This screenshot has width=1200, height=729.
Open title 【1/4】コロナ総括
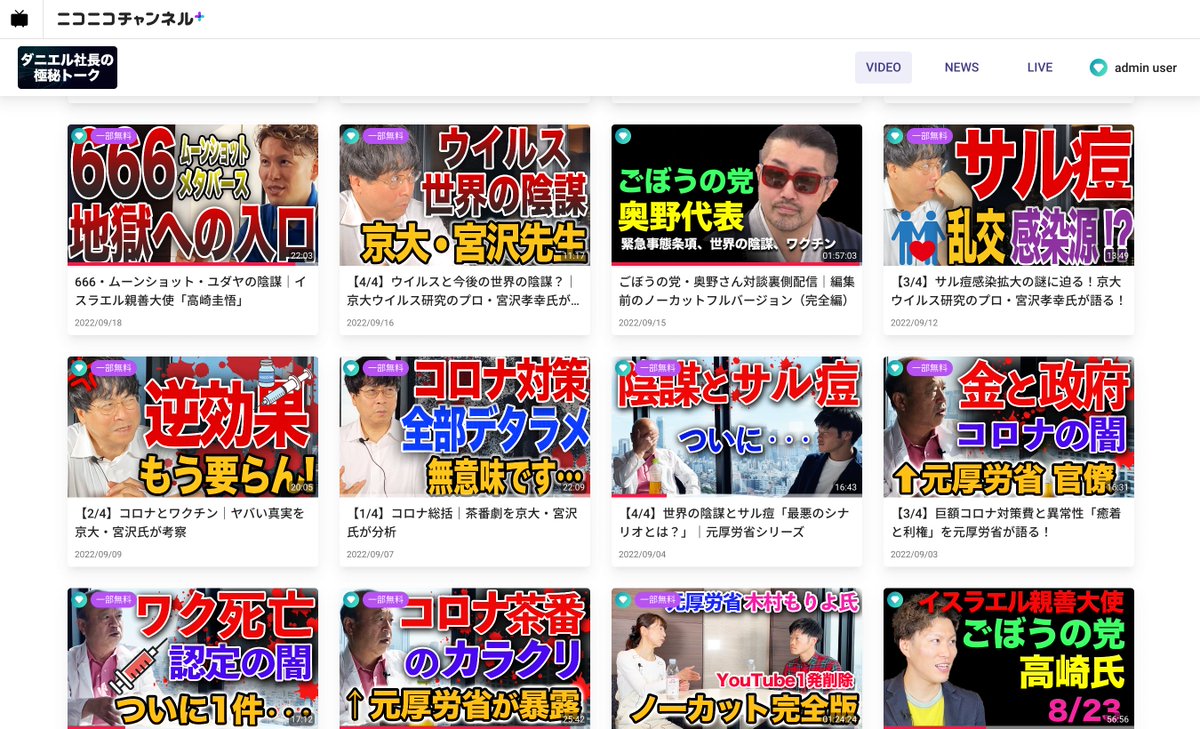[x=462, y=523]
